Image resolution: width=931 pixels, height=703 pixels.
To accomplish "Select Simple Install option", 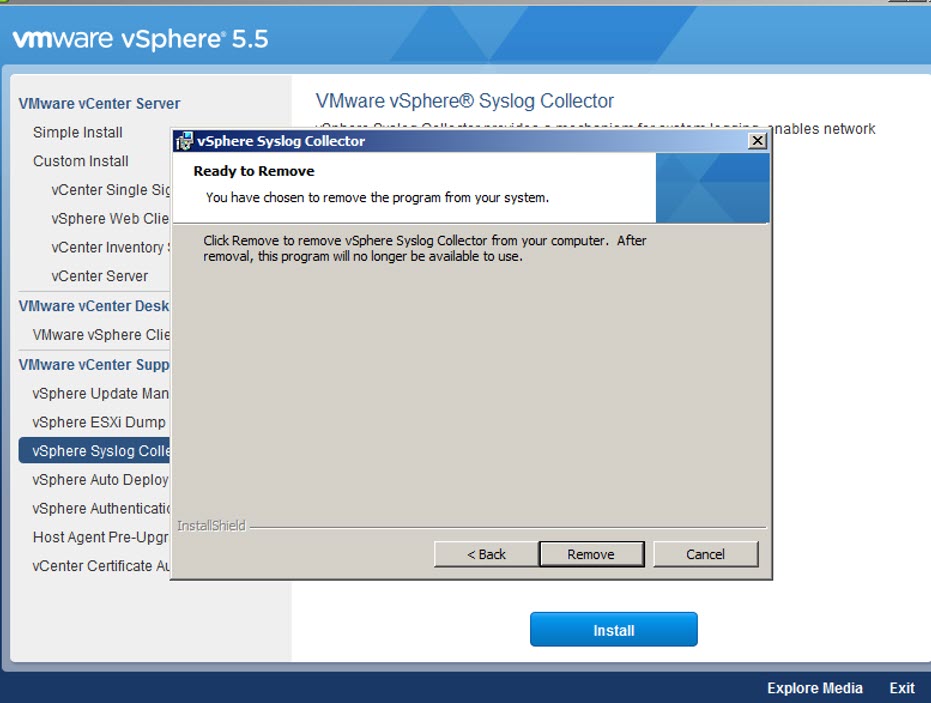I will tap(78, 132).
